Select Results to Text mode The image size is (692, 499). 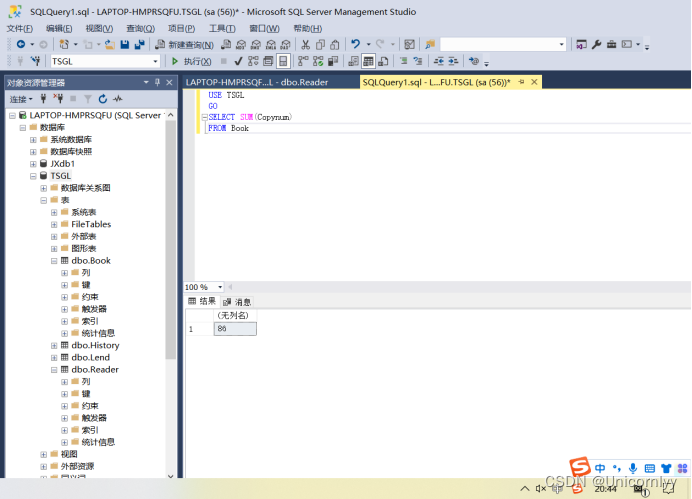pos(353,61)
